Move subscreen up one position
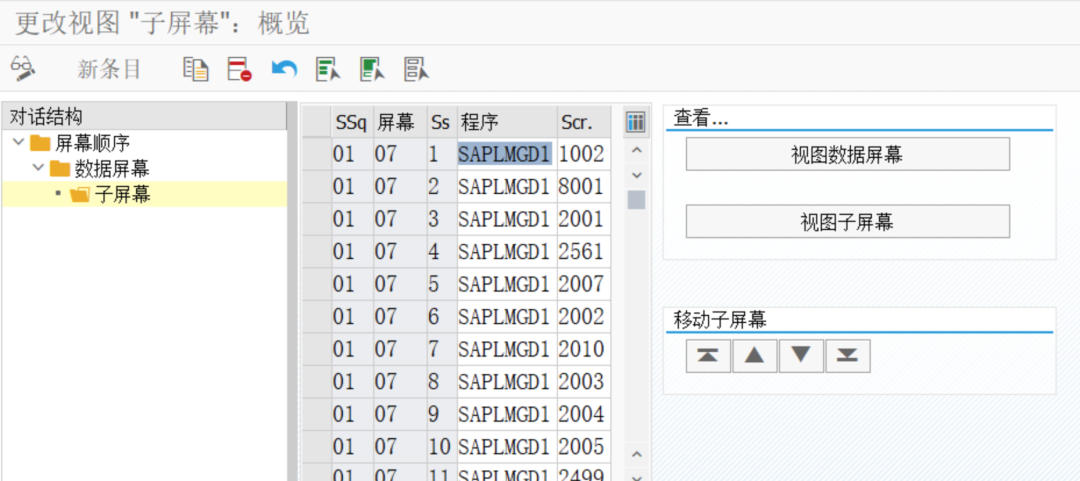1080x481 pixels. point(755,356)
